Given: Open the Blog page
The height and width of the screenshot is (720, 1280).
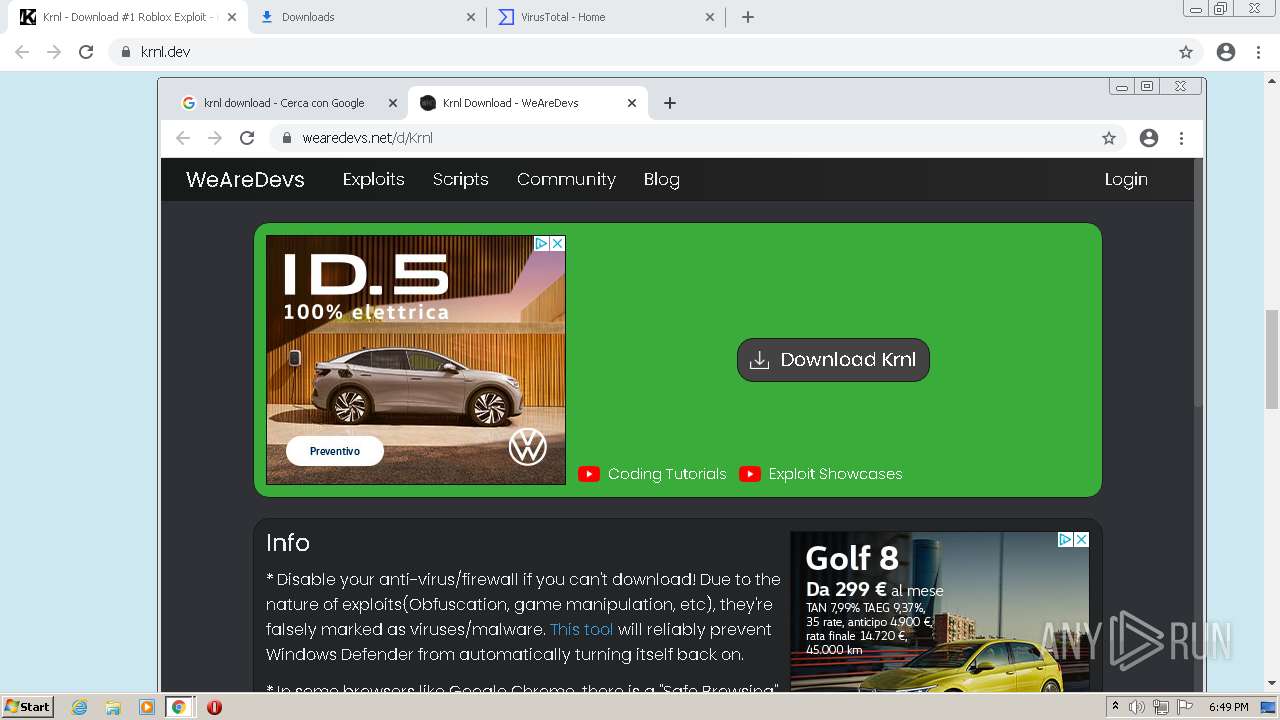Looking at the screenshot, I should click(661, 179).
